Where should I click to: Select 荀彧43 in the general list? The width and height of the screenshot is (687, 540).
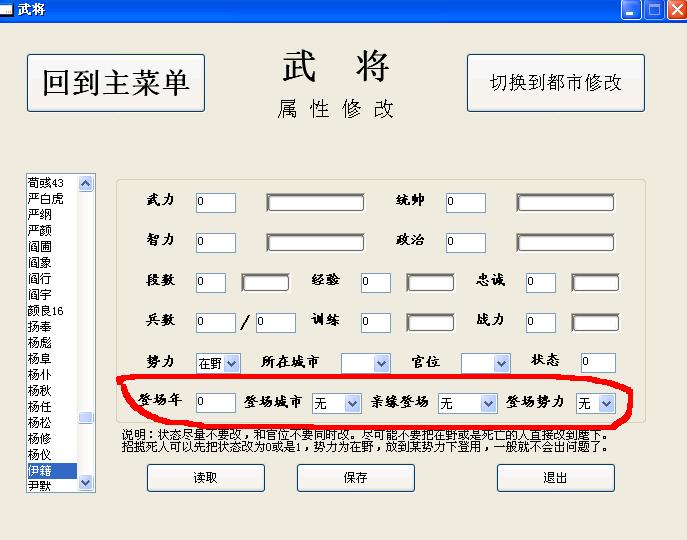coord(52,183)
